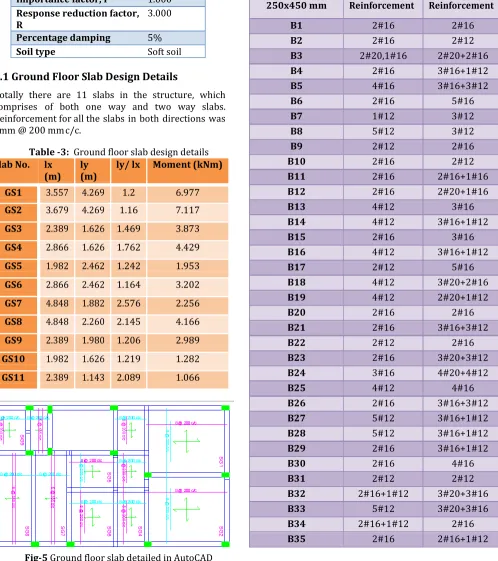The height and width of the screenshot is (561, 498).
Task: Click beam label 'B15'
Action: pos(296,237)
